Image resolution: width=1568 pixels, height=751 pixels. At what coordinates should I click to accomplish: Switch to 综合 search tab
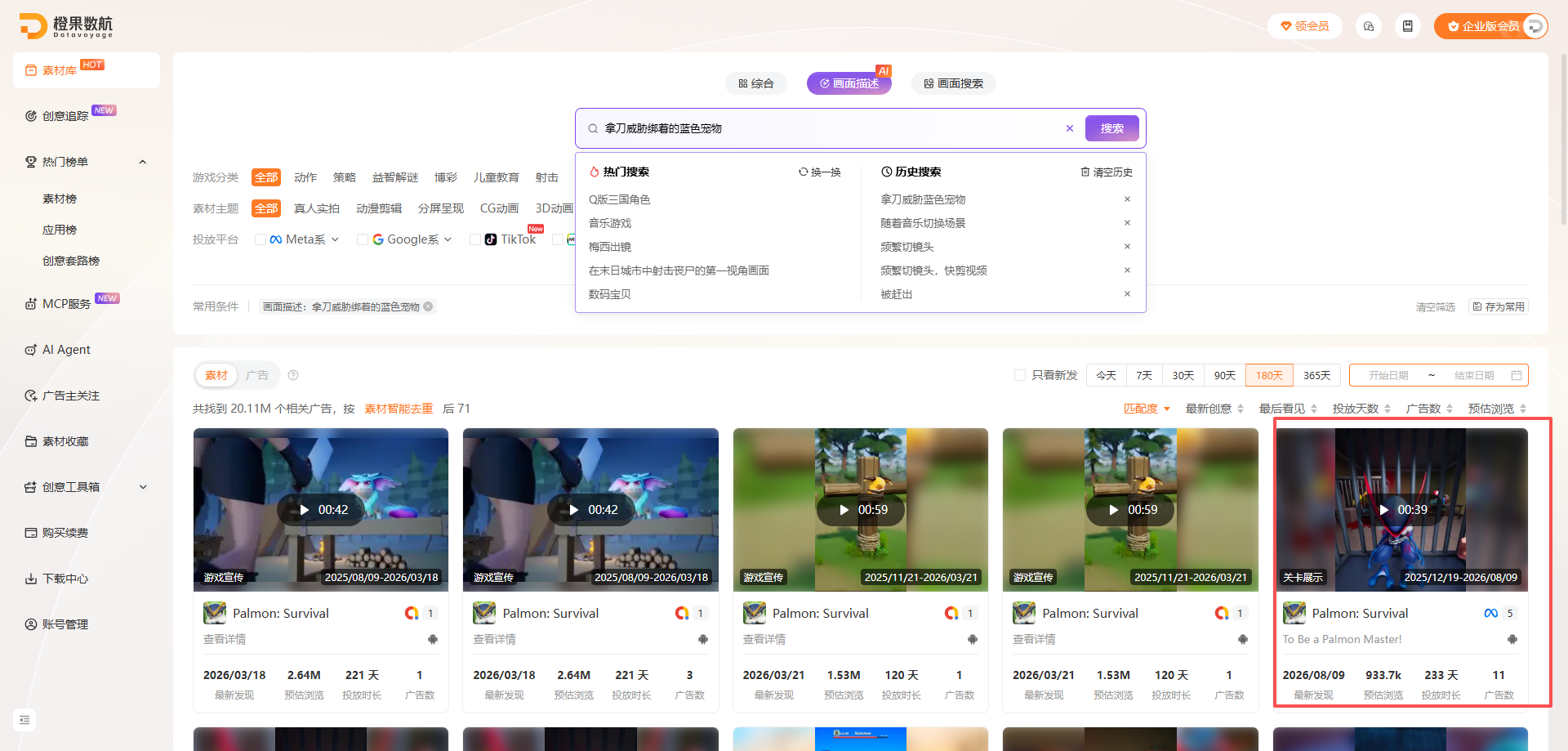click(756, 83)
